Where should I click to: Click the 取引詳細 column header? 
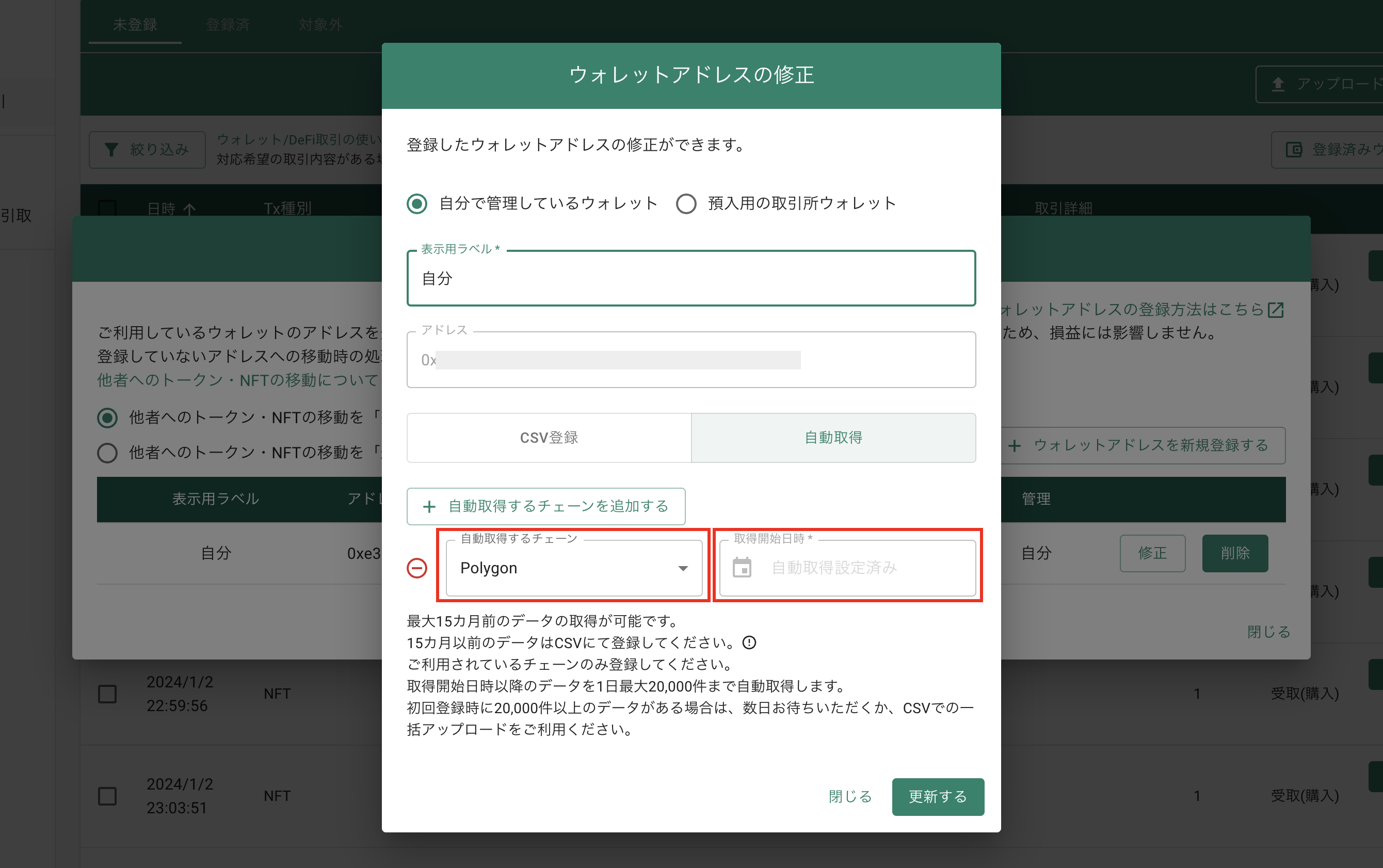point(1064,209)
